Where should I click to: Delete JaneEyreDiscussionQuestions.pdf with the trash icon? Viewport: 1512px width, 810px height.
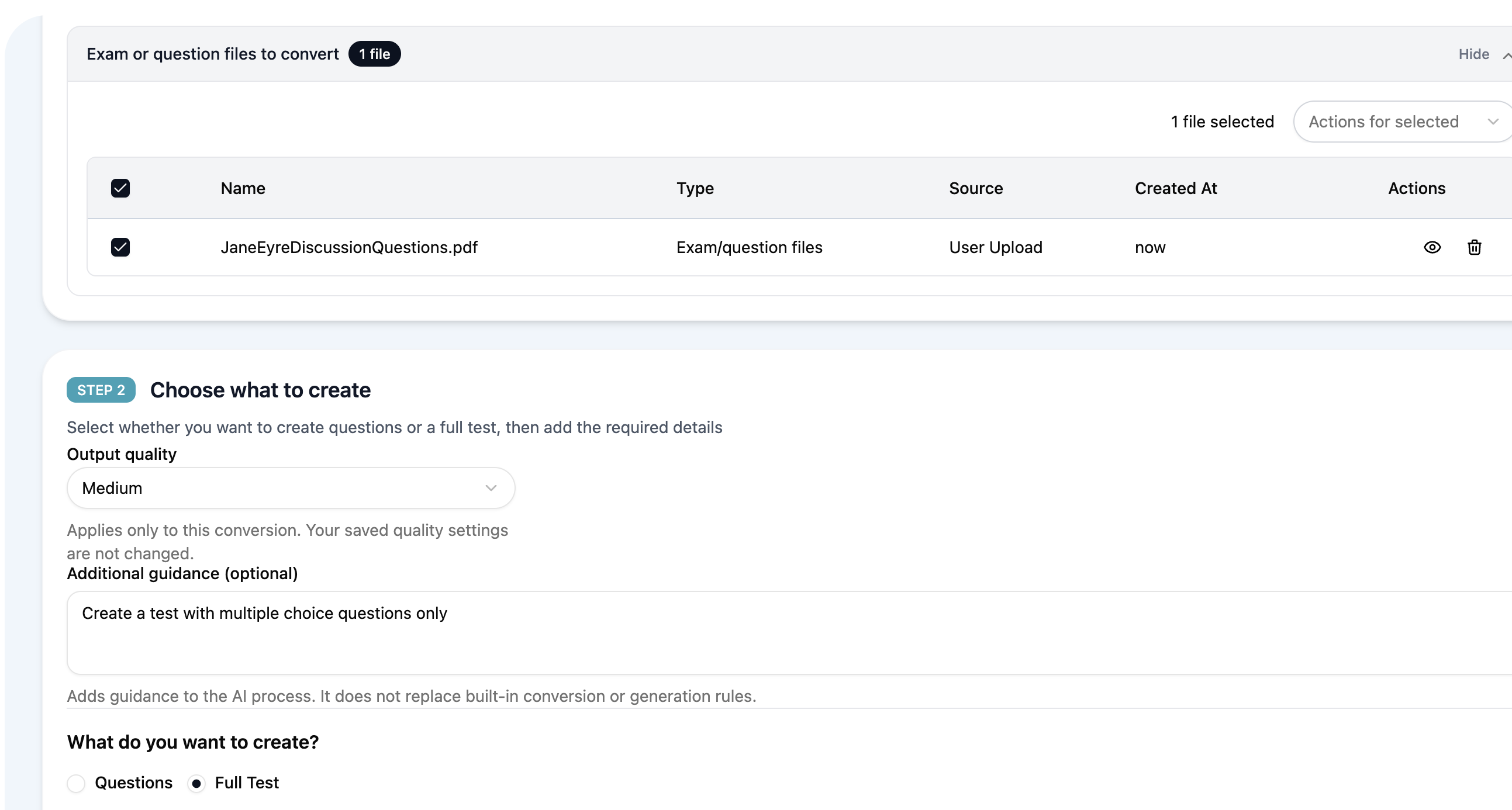(x=1475, y=248)
